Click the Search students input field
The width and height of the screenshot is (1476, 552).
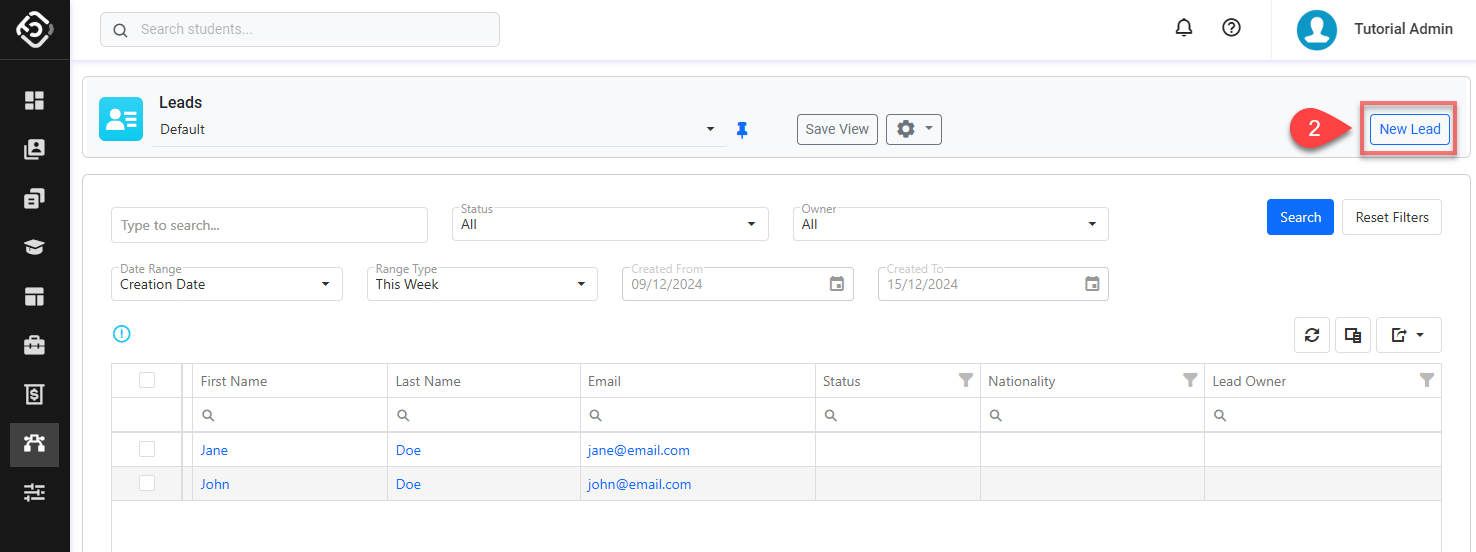pos(300,30)
